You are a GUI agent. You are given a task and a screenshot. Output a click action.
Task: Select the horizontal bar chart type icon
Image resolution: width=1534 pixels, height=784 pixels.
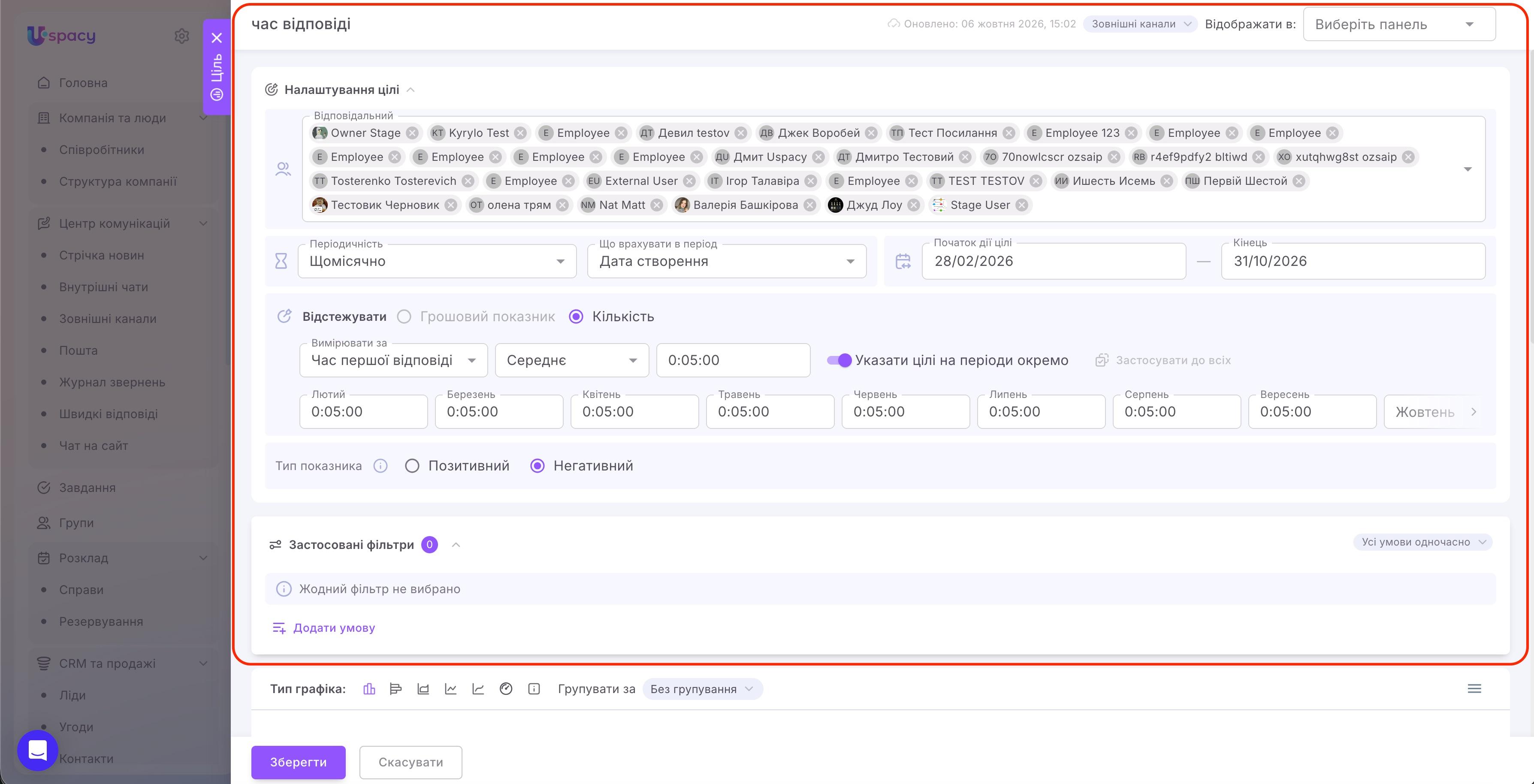(x=396, y=689)
